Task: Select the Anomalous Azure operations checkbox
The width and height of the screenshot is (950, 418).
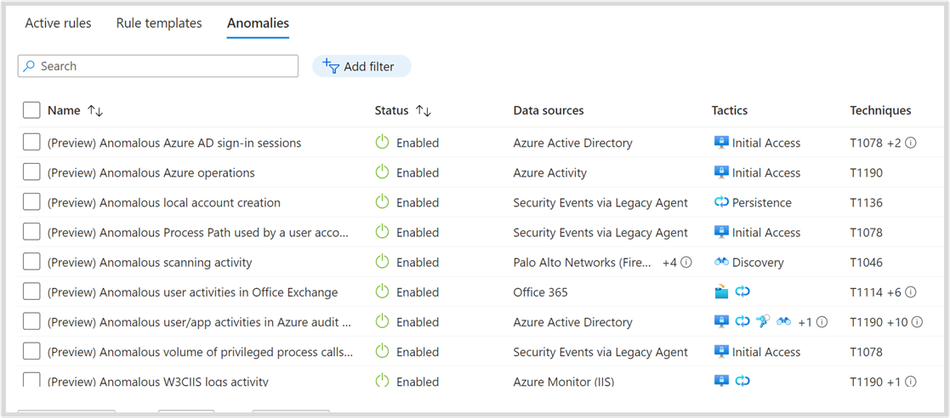Action: tap(32, 172)
